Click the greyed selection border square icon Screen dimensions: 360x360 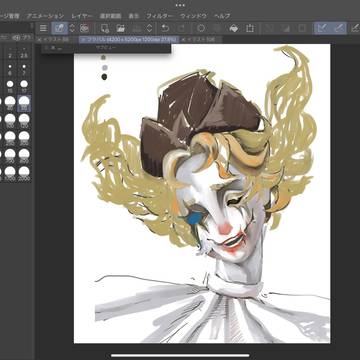[x=302, y=28]
